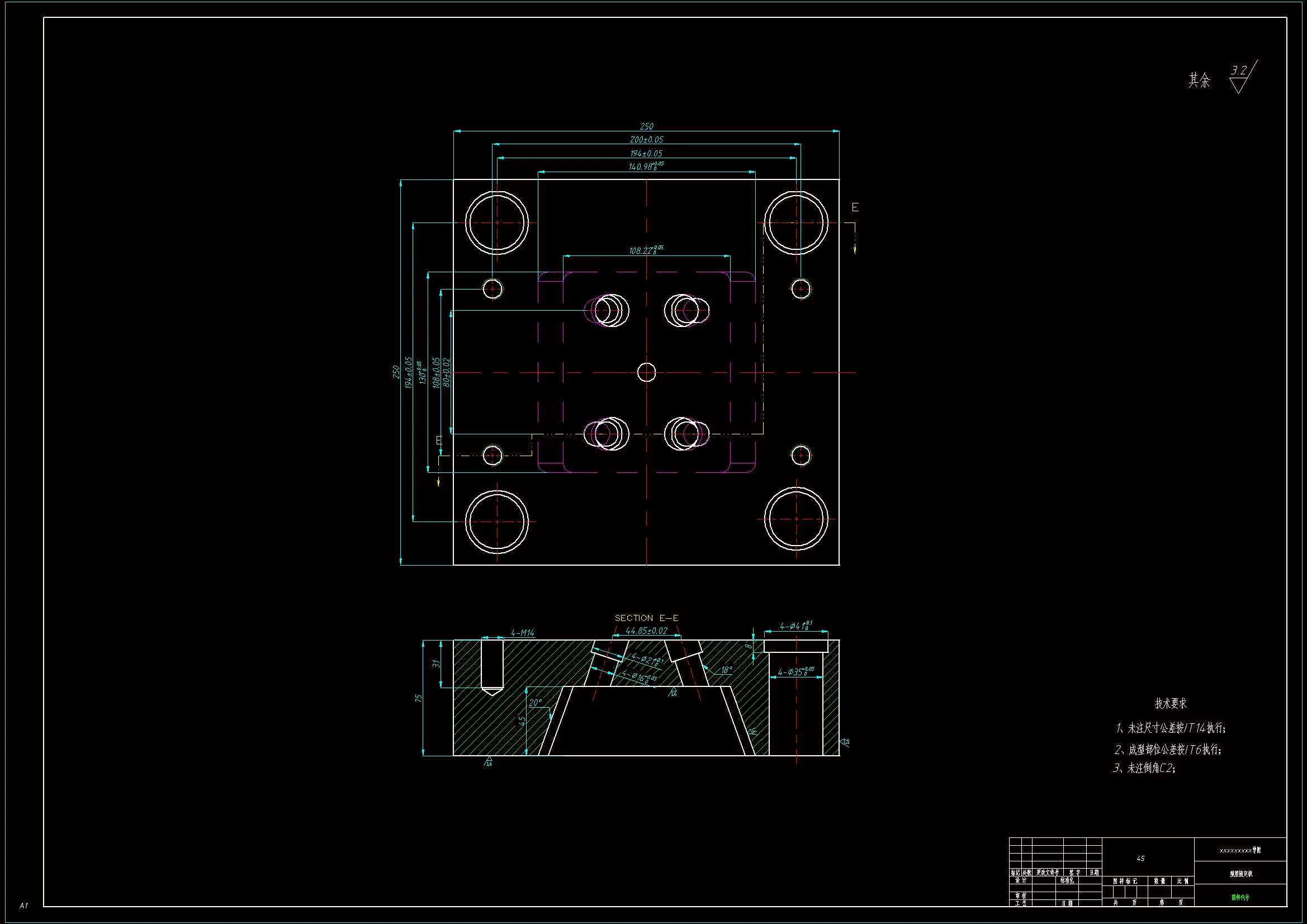Select the 型腔固定板 part name cell
Screen dimensions: 1307x924
pos(1240,874)
